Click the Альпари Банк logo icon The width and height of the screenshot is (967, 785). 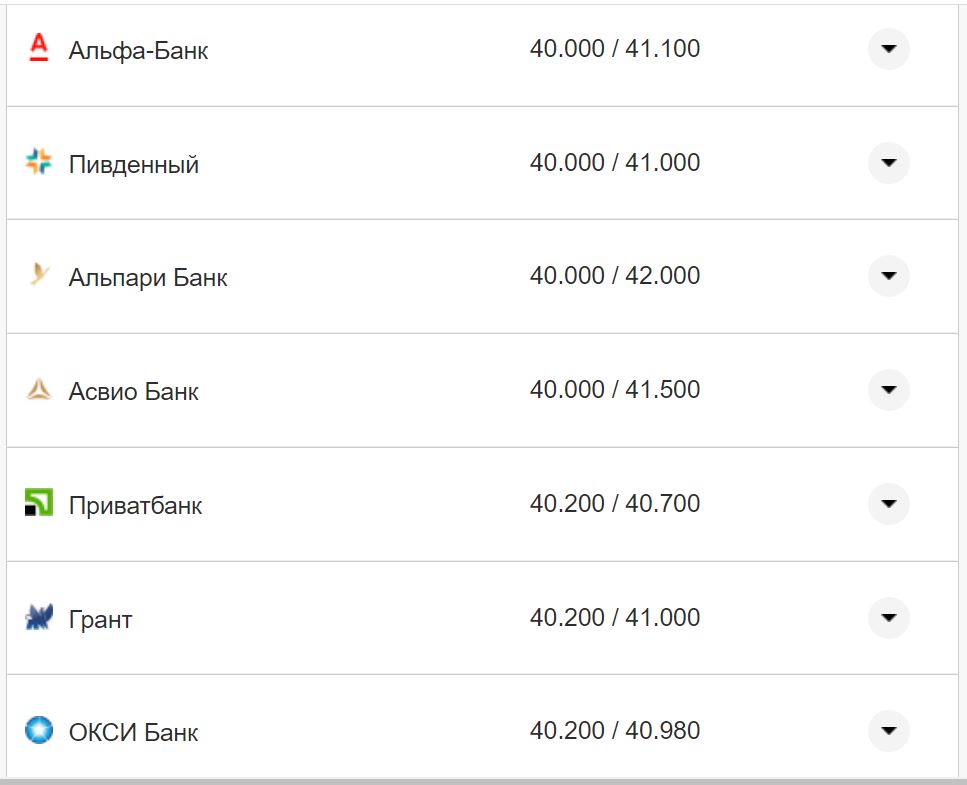(x=38, y=275)
